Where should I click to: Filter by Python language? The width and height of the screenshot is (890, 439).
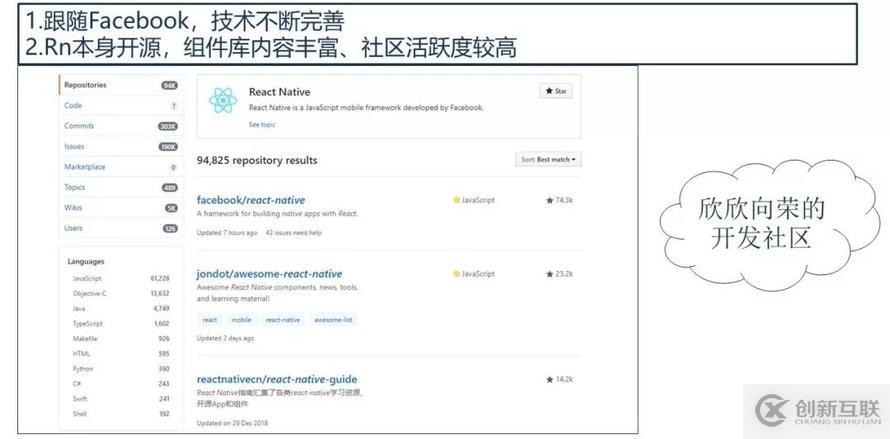(x=121, y=369)
